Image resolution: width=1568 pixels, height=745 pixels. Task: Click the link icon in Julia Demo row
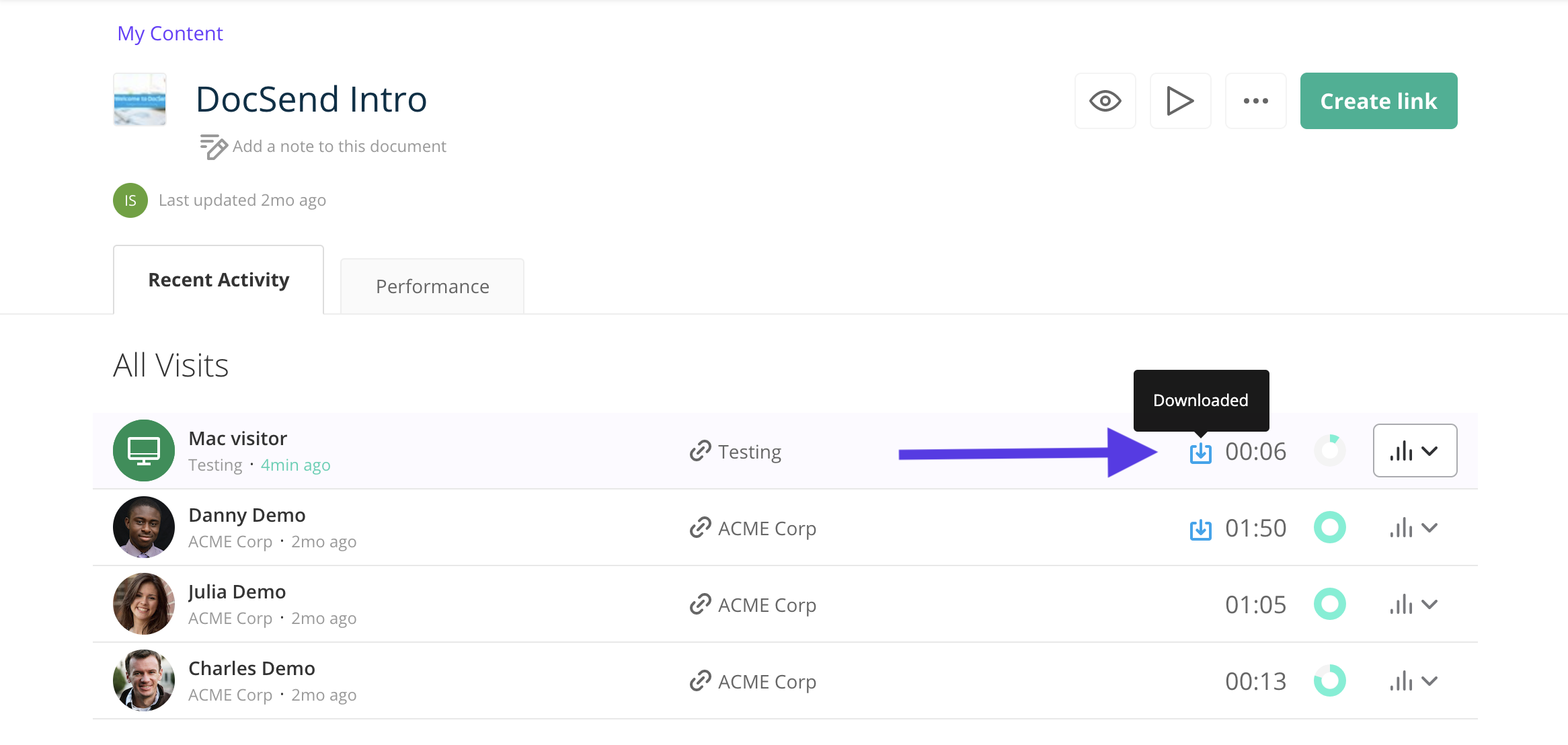click(701, 604)
